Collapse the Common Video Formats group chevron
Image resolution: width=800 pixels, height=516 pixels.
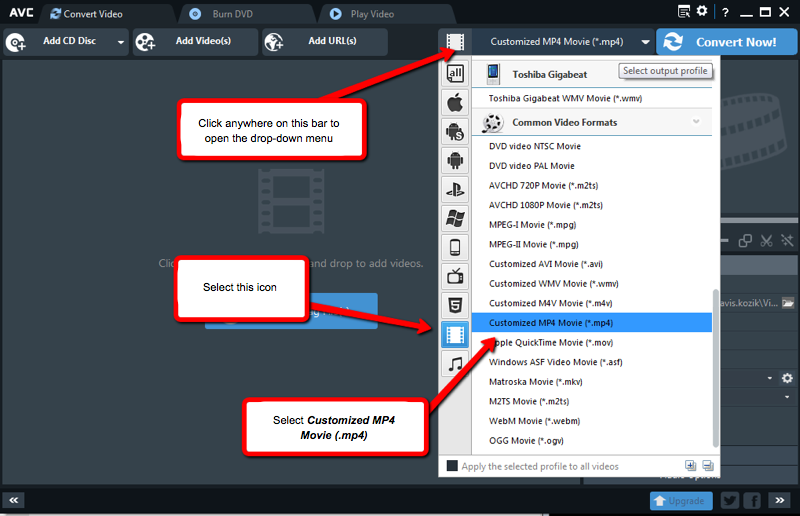[696, 121]
